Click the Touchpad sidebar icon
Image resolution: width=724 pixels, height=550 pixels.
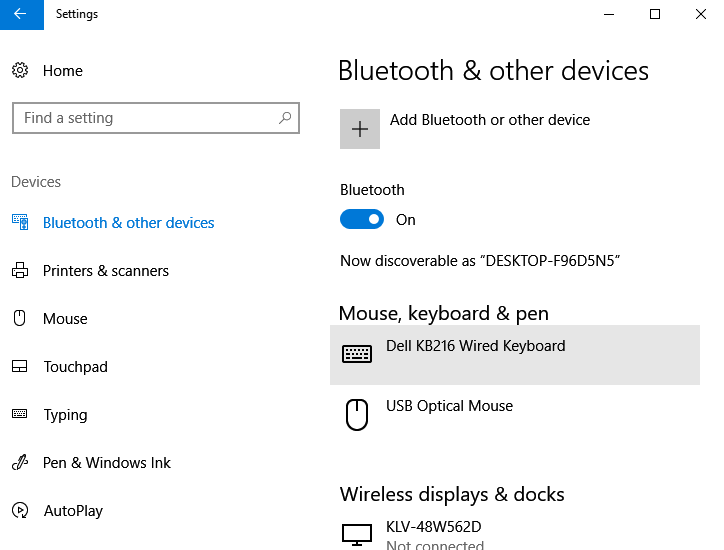(20, 366)
